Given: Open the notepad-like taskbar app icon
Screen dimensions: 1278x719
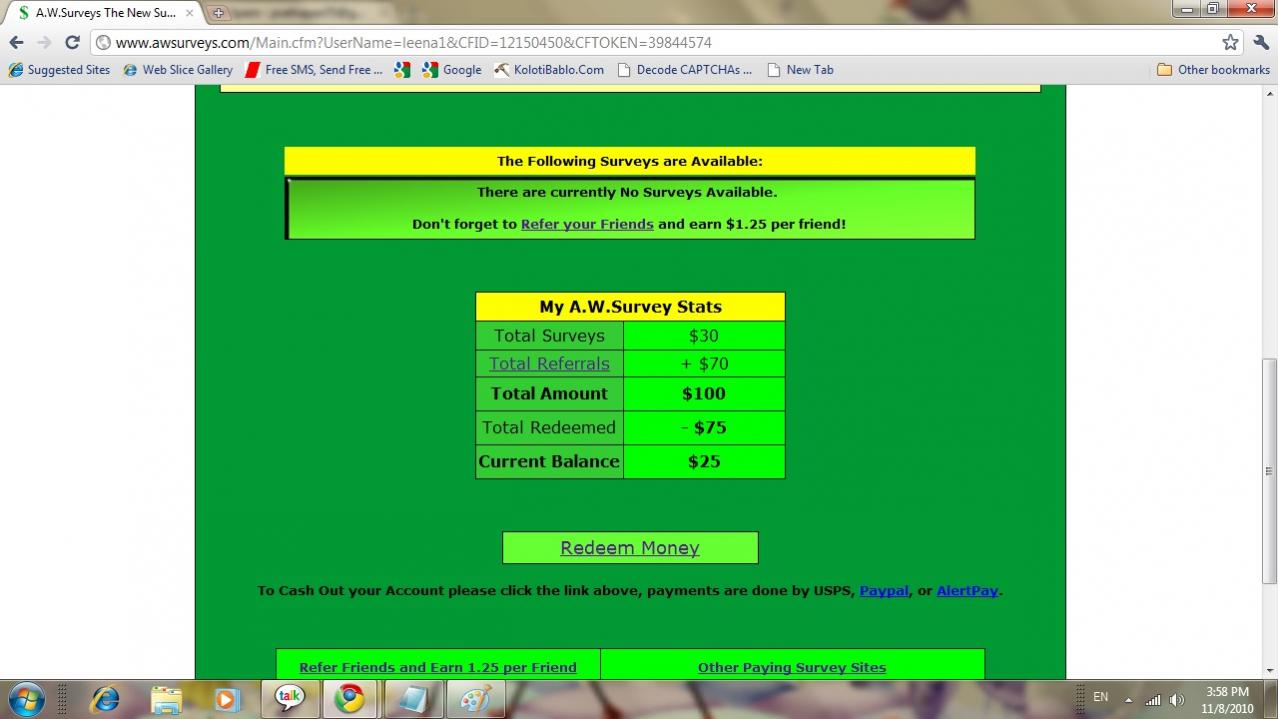Looking at the screenshot, I should point(412,699).
